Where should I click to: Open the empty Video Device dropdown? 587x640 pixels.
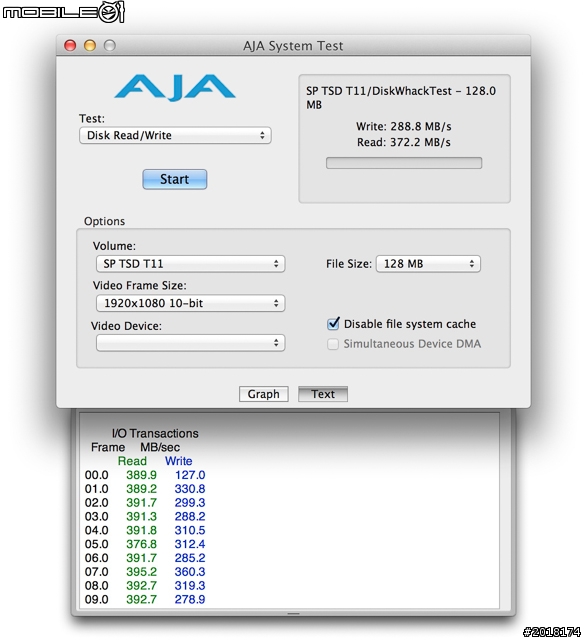click(x=190, y=343)
